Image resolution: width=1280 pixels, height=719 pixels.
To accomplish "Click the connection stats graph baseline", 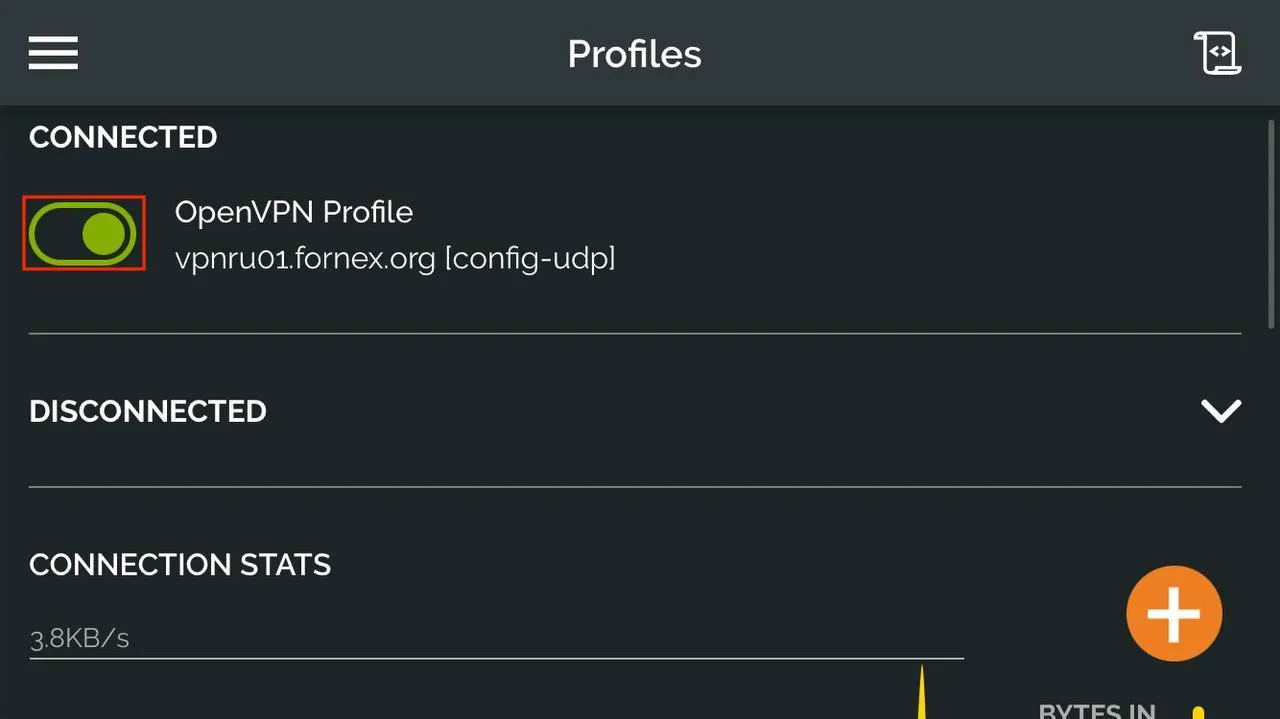I will [x=496, y=658].
